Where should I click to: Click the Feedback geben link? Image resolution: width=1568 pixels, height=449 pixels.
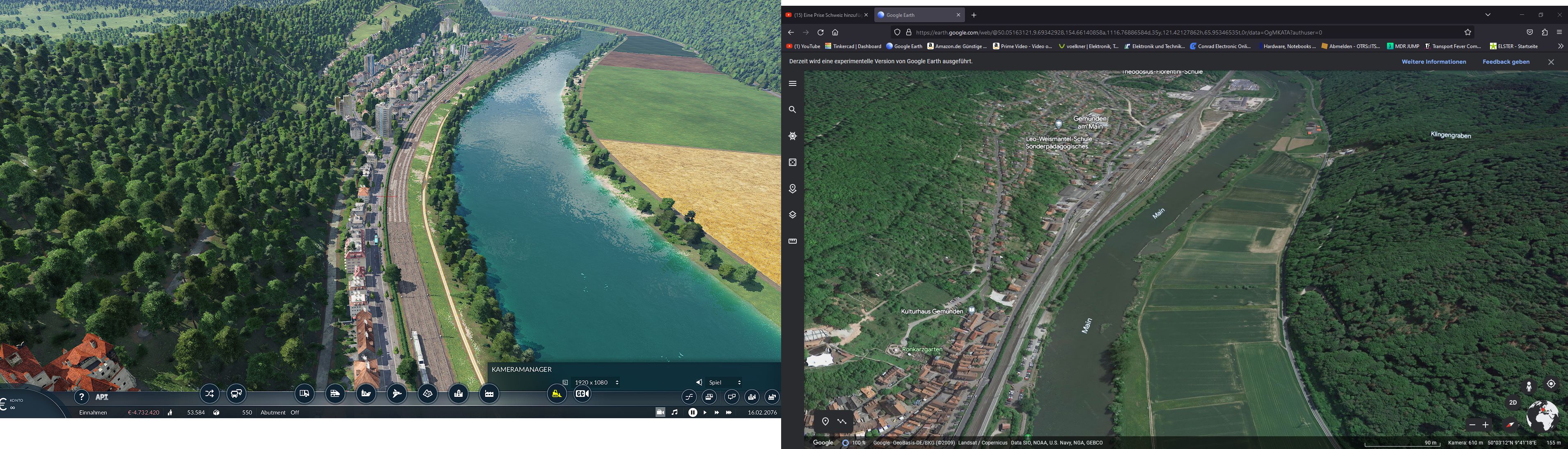coord(1506,62)
